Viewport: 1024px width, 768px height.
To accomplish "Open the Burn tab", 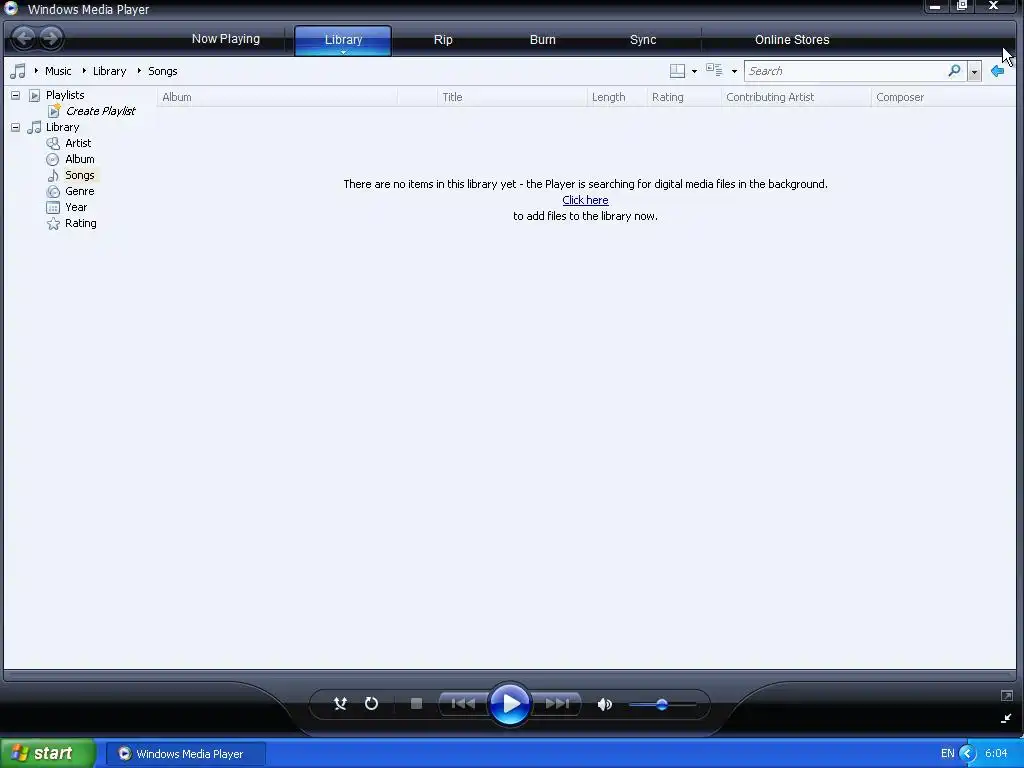I will (x=543, y=40).
